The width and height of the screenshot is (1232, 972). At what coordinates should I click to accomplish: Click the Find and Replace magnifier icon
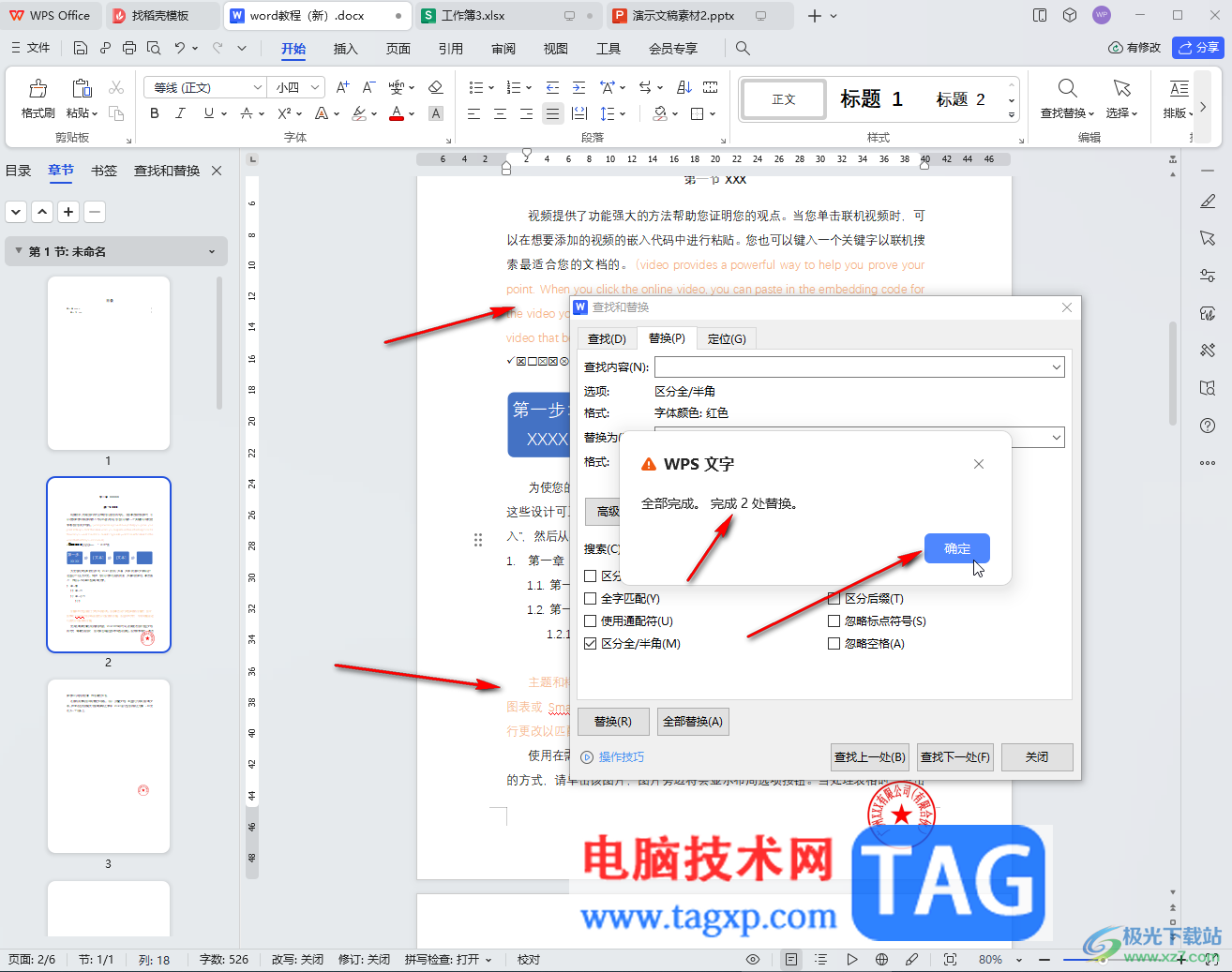click(1067, 88)
